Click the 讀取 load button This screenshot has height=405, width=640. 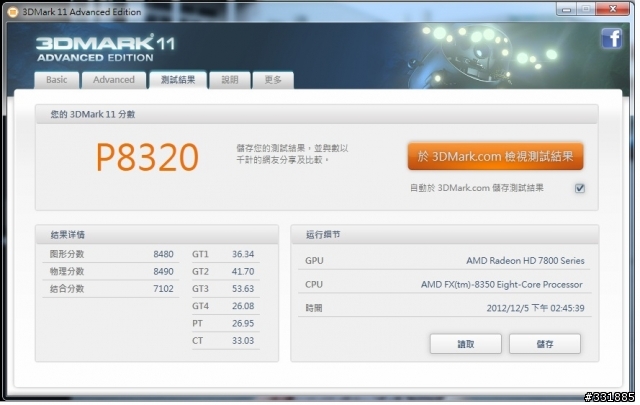click(465, 344)
